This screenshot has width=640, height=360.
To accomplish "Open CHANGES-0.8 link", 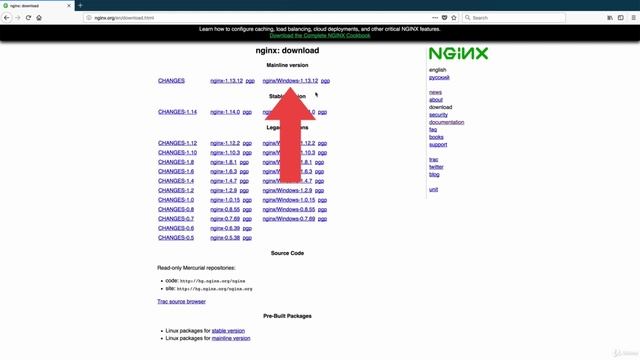I will click(x=176, y=209).
